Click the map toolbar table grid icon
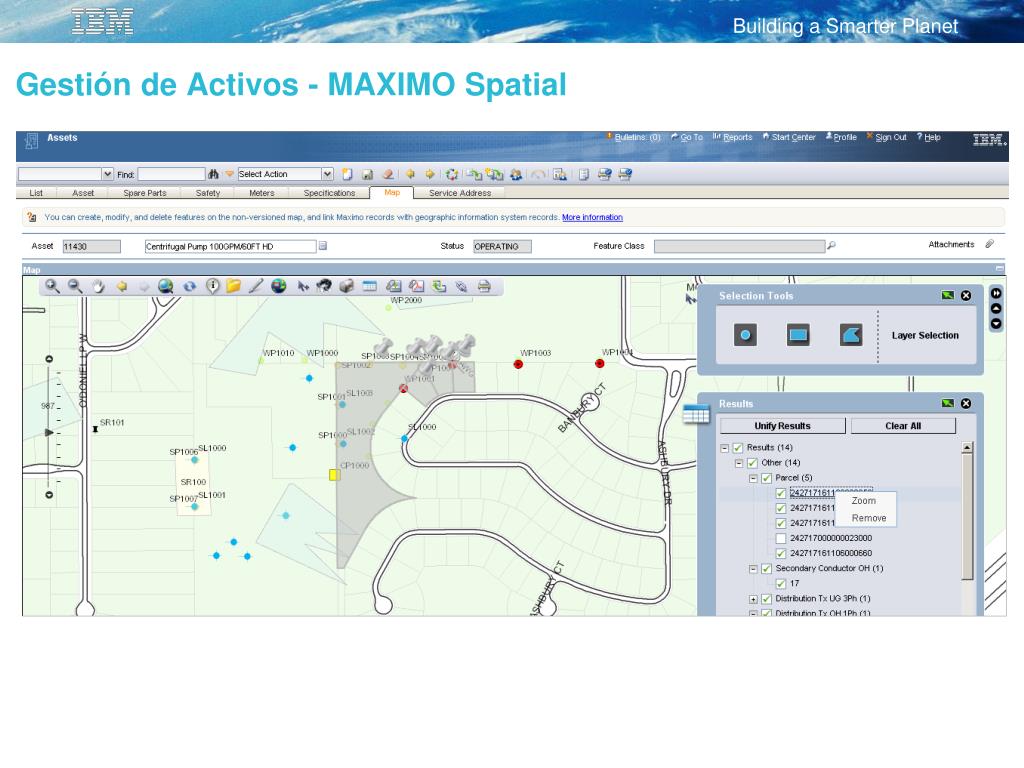The height and width of the screenshot is (768, 1024). pos(370,286)
